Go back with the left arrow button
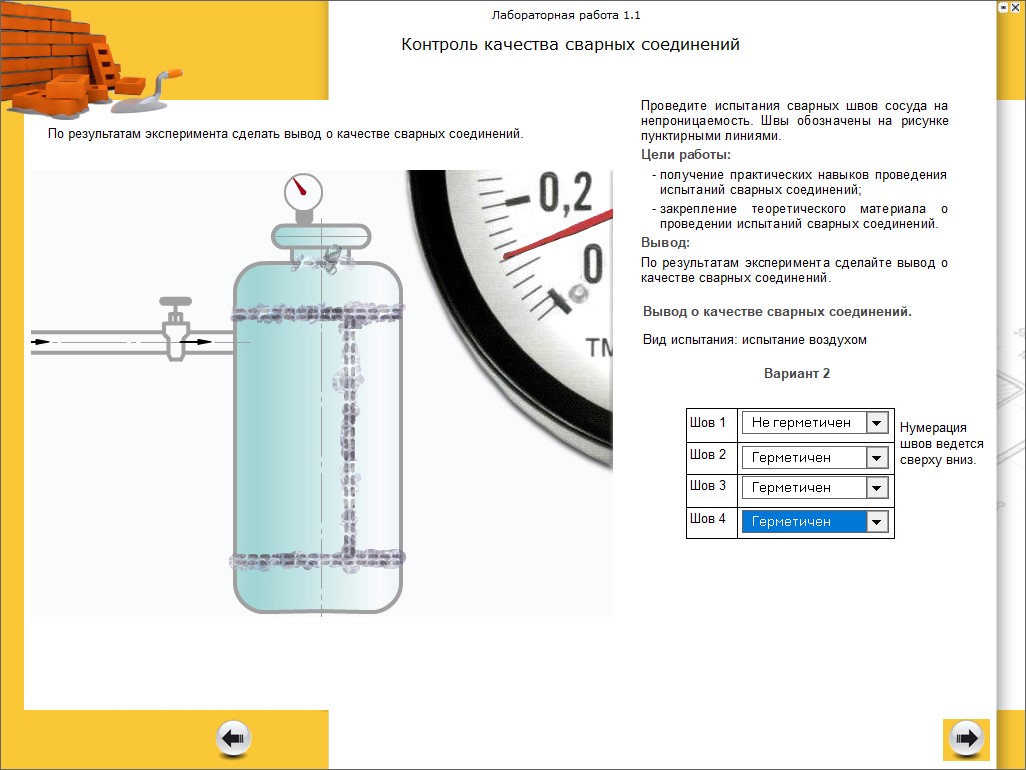 234,739
